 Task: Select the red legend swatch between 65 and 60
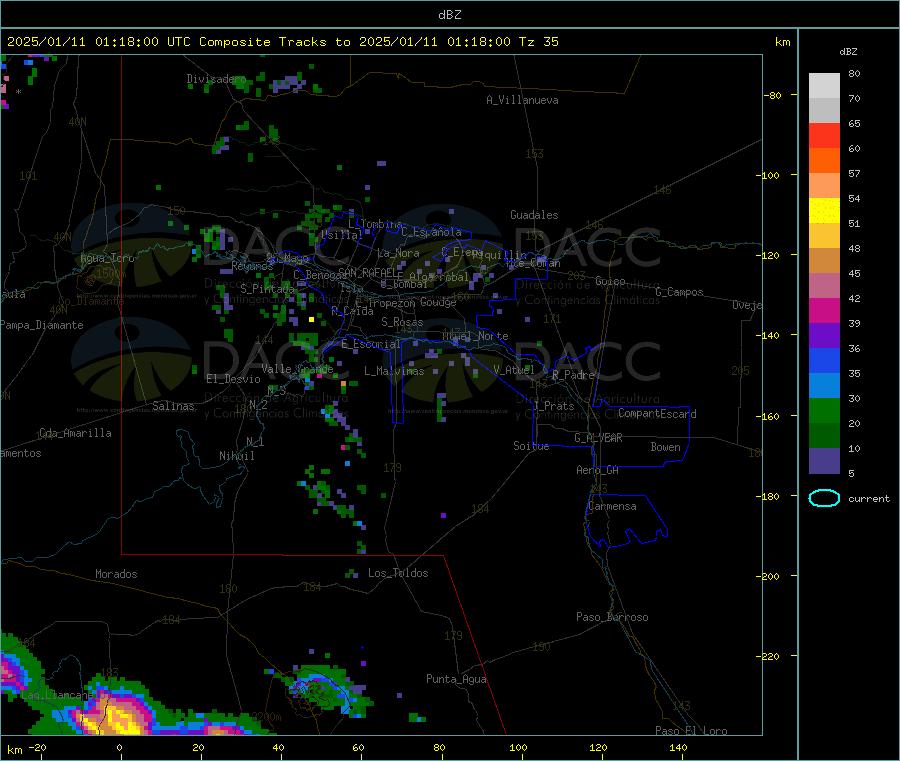coord(824,135)
